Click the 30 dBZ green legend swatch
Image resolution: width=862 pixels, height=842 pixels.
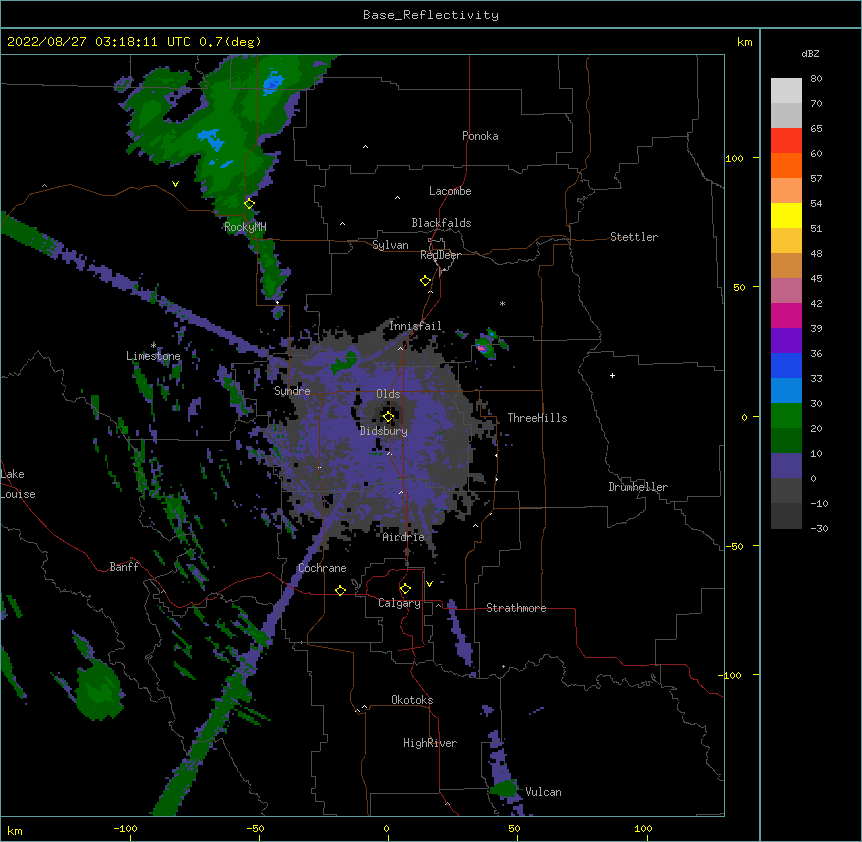[786, 416]
